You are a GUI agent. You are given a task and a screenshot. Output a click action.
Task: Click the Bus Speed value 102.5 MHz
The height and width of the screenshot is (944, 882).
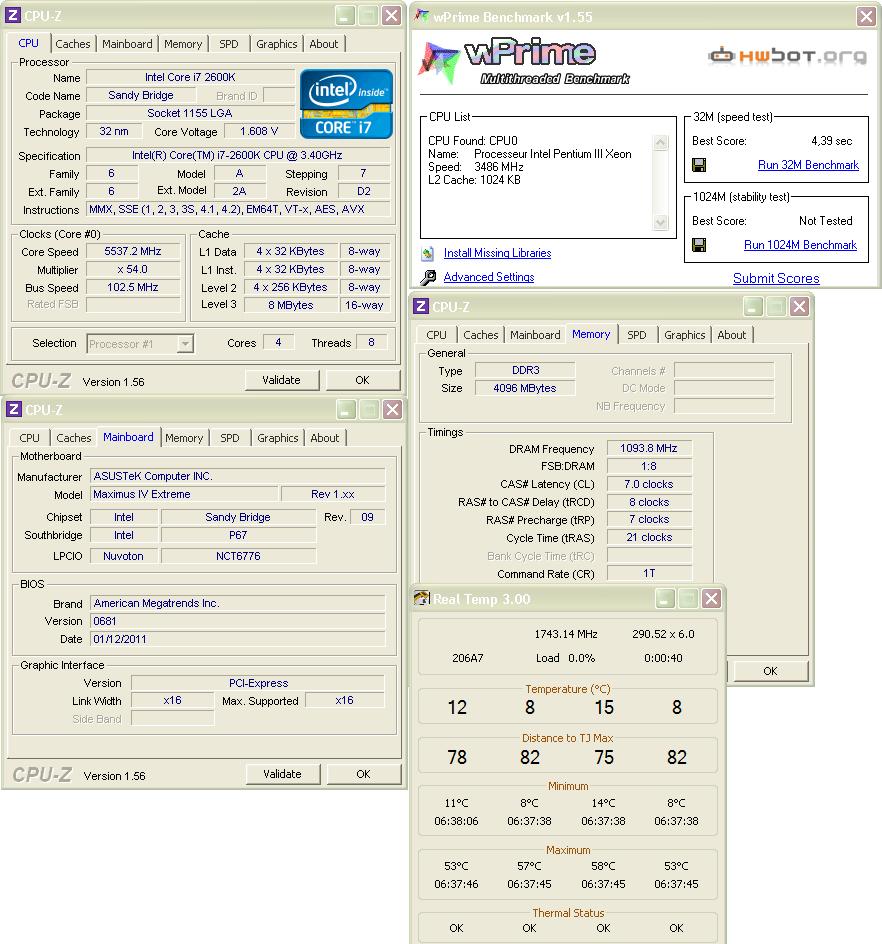pos(133,288)
